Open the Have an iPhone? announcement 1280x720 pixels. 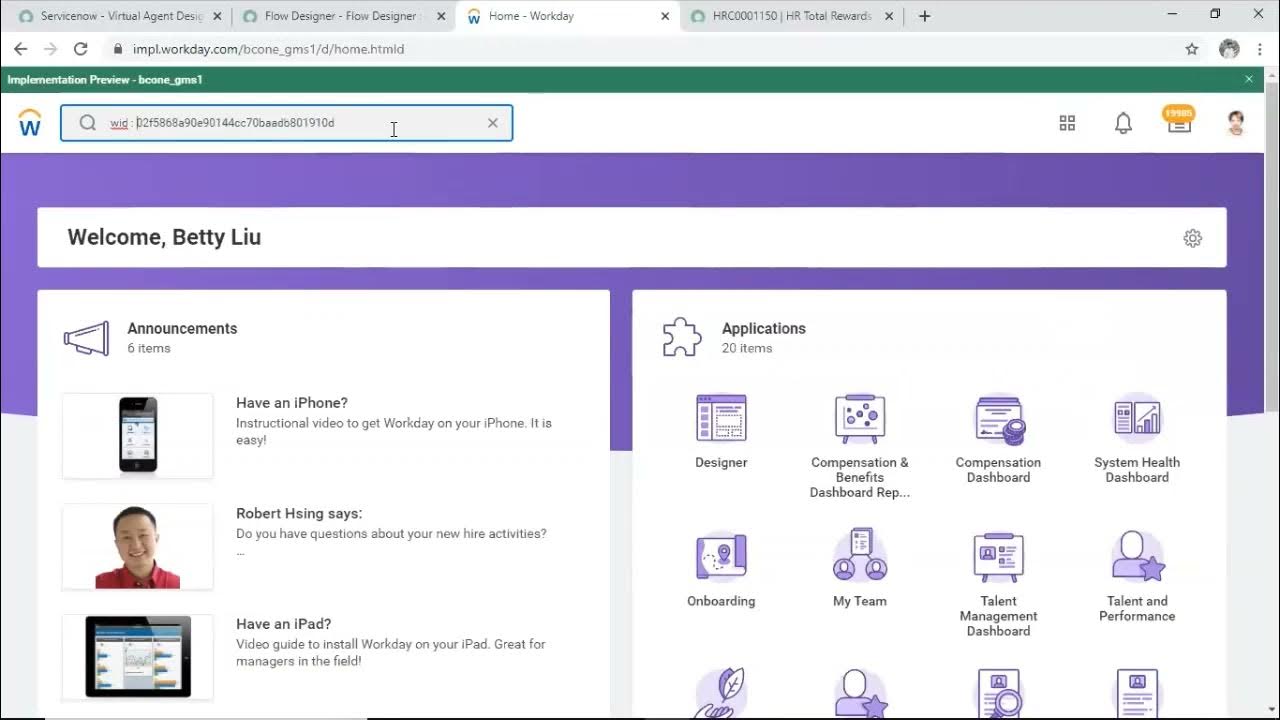(x=292, y=403)
